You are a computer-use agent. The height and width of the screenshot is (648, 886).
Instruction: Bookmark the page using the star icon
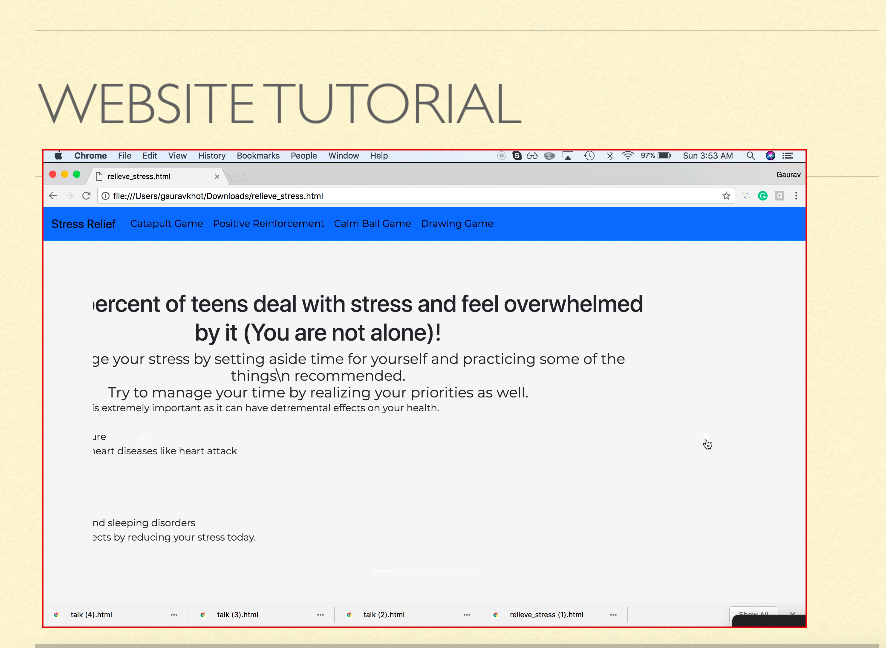click(726, 195)
